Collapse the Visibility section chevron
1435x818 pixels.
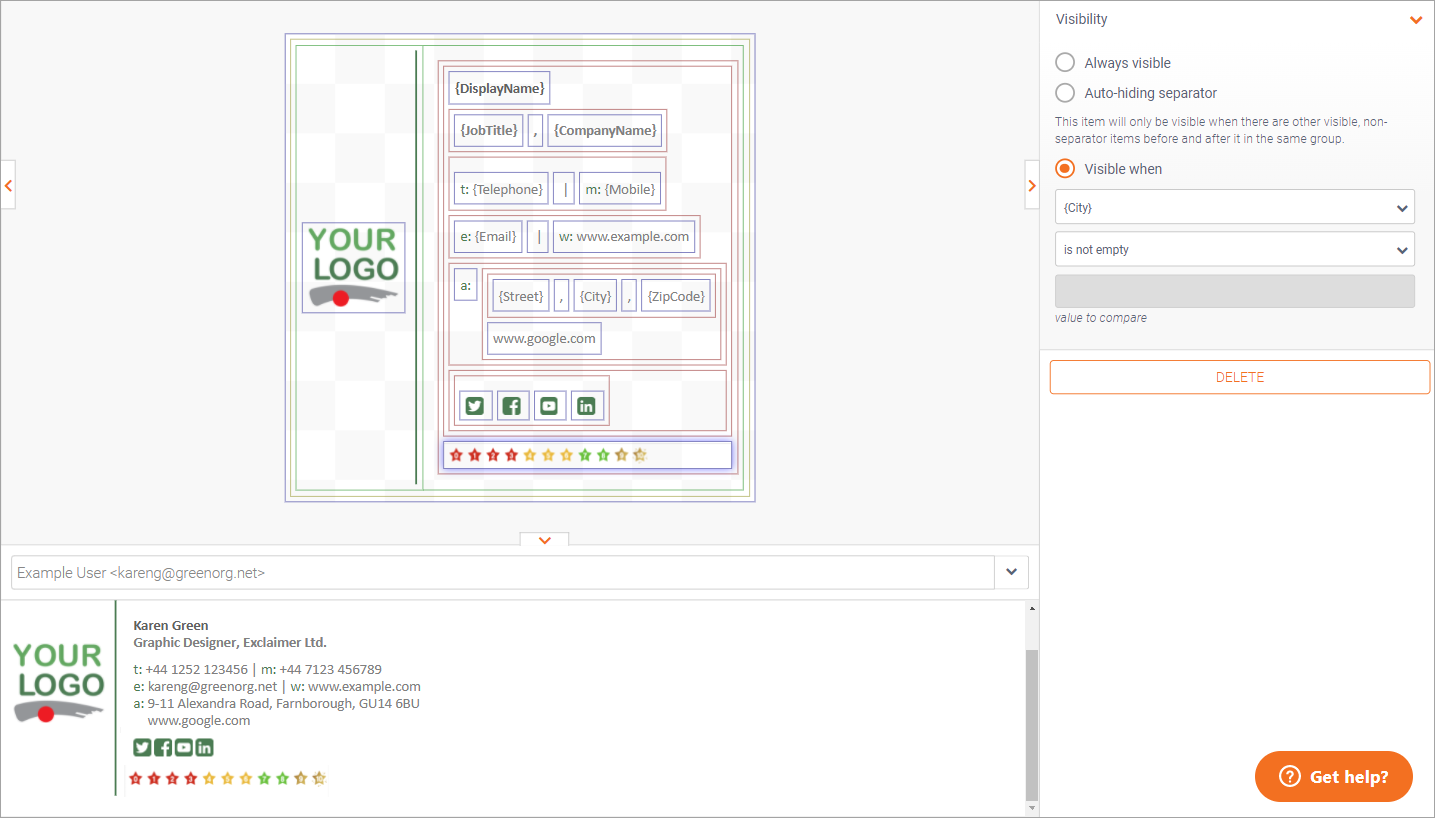pos(1415,20)
